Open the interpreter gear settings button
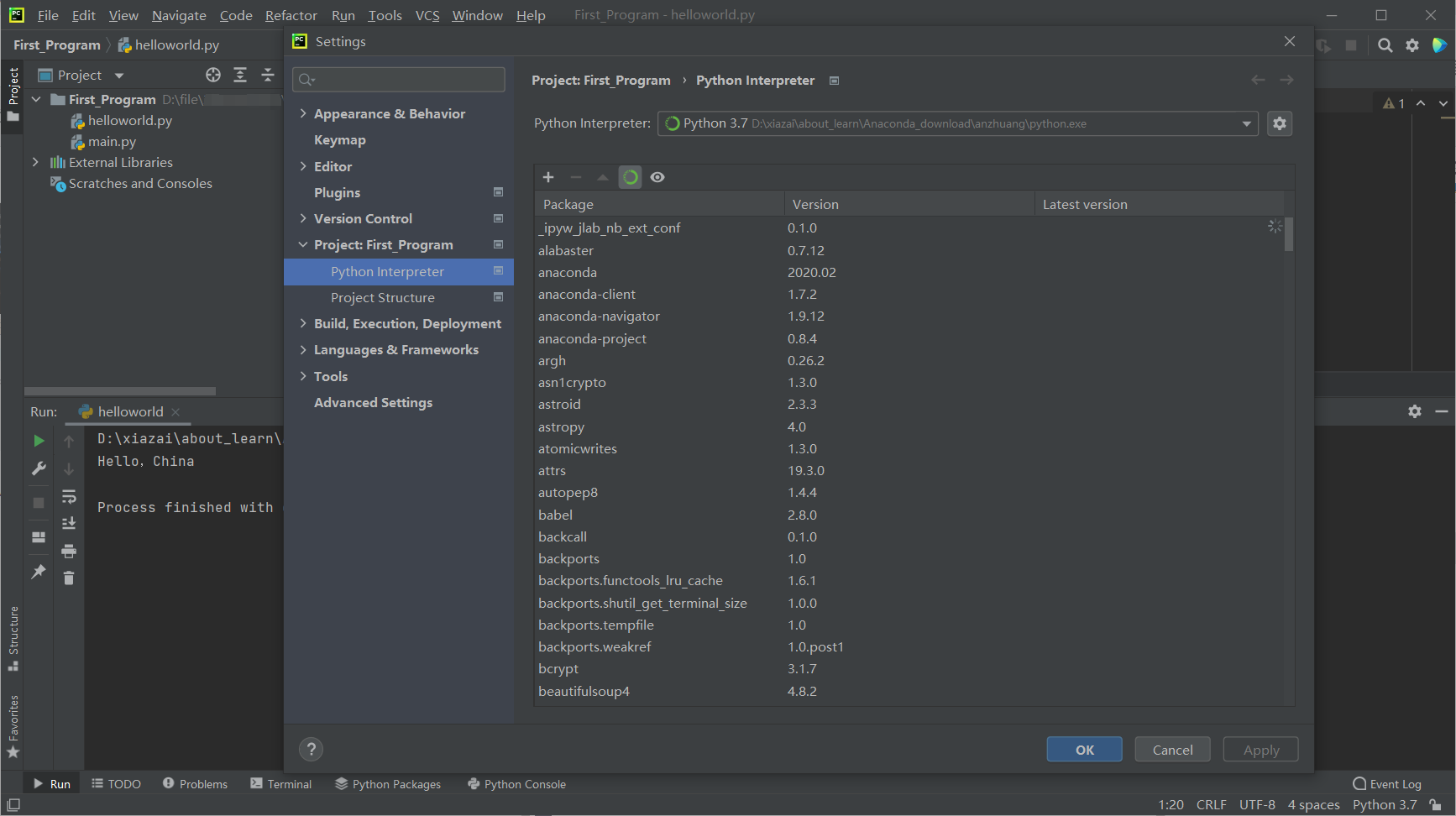This screenshot has width=1456, height=816. coord(1280,123)
